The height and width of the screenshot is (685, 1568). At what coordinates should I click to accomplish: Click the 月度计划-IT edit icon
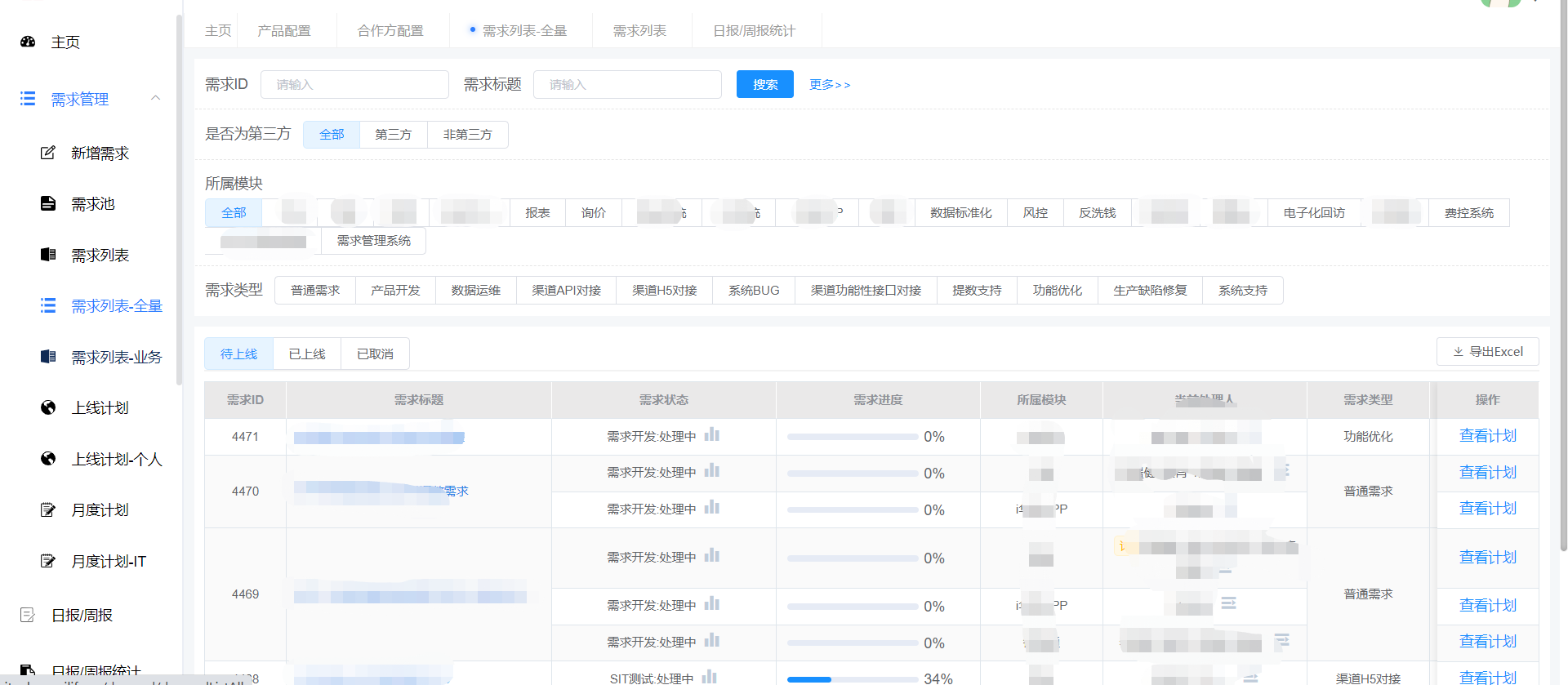coord(48,561)
